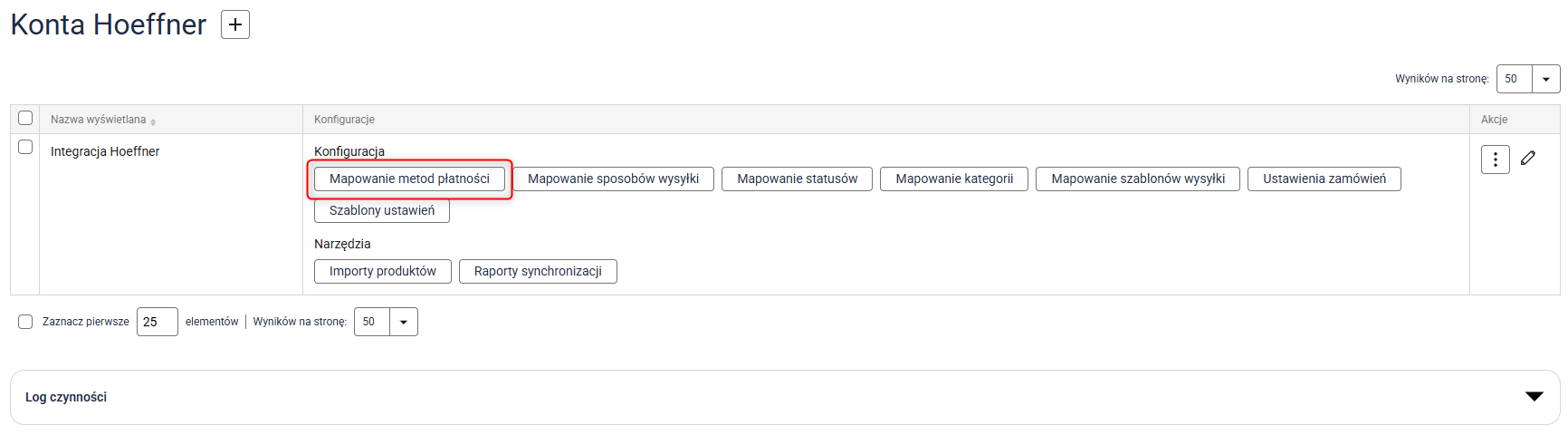Expand the Log czynności panel
The image size is (1568, 435).
[1534, 397]
